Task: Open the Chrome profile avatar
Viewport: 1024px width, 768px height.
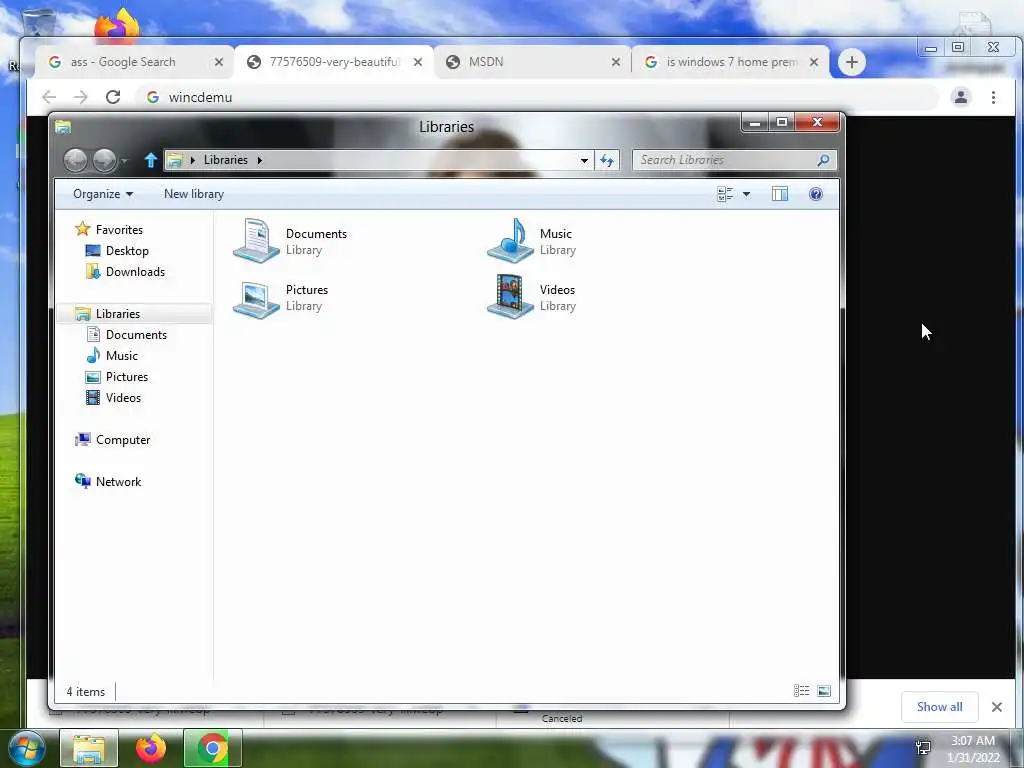Action: (x=961, y=97)
